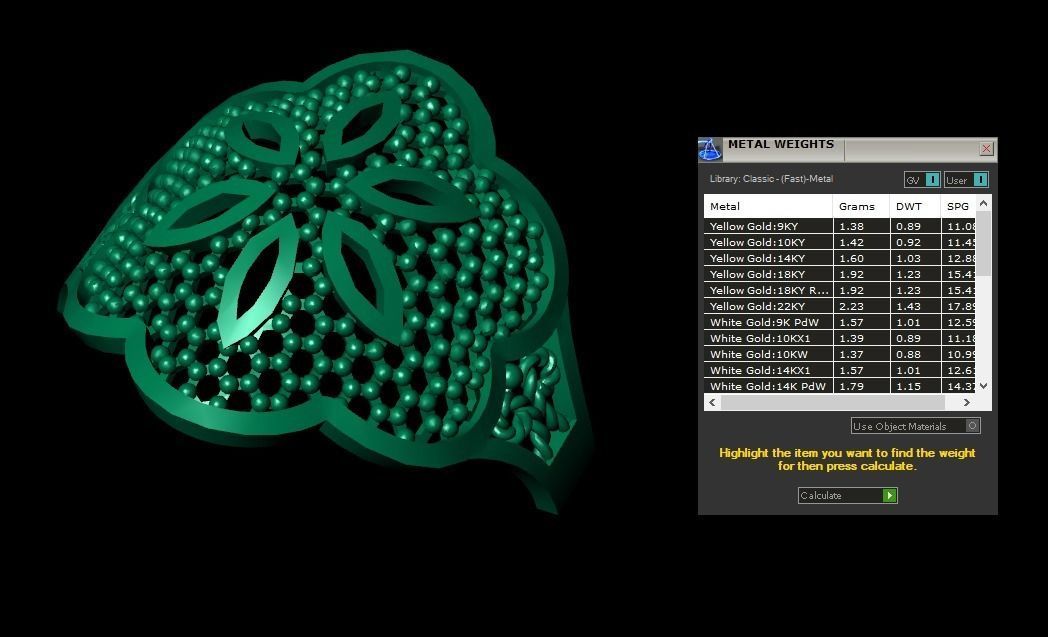Click the vertical scrollbar thumb in metal list

pos(983,243)
